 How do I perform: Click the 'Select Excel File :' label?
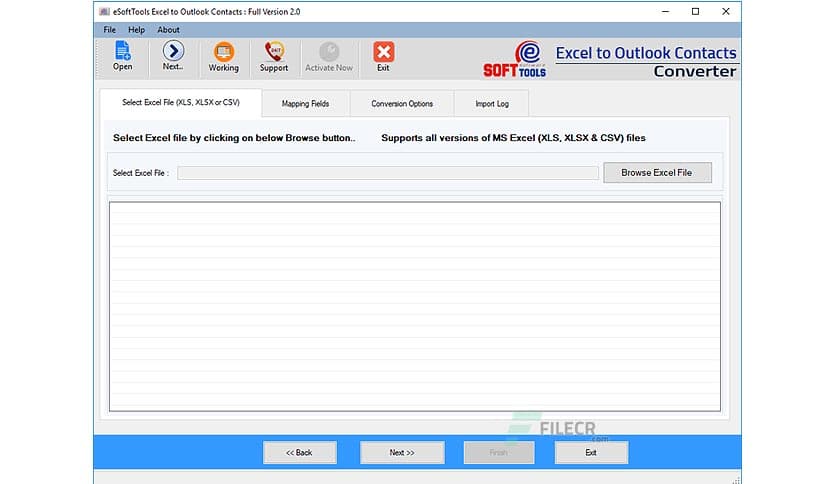pyautogui.click(x=141, y=173)
